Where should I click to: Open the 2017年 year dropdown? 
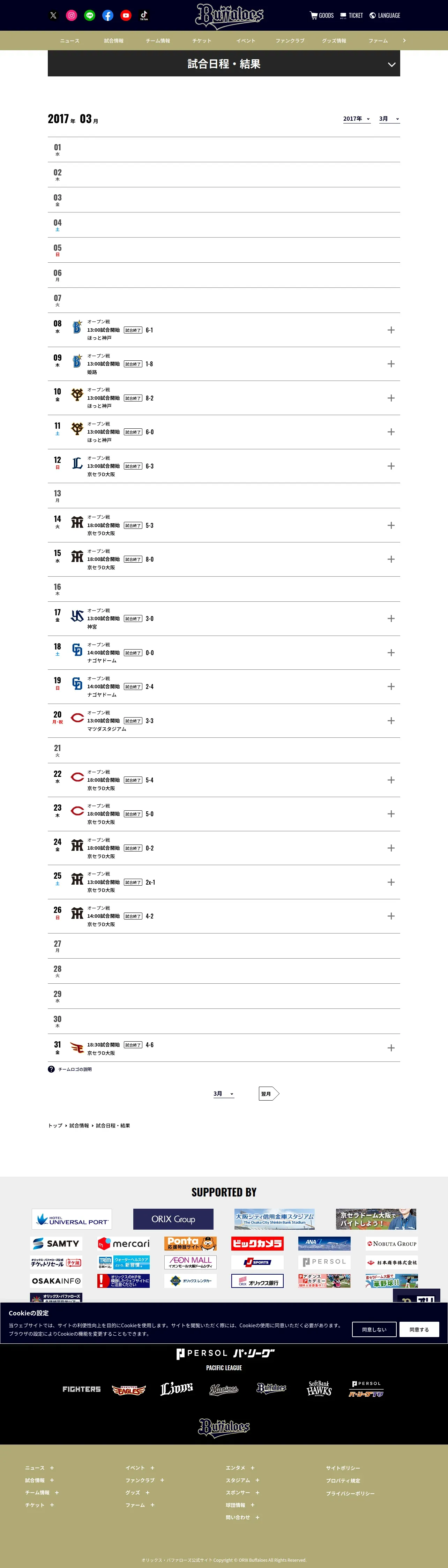point(357,119)
